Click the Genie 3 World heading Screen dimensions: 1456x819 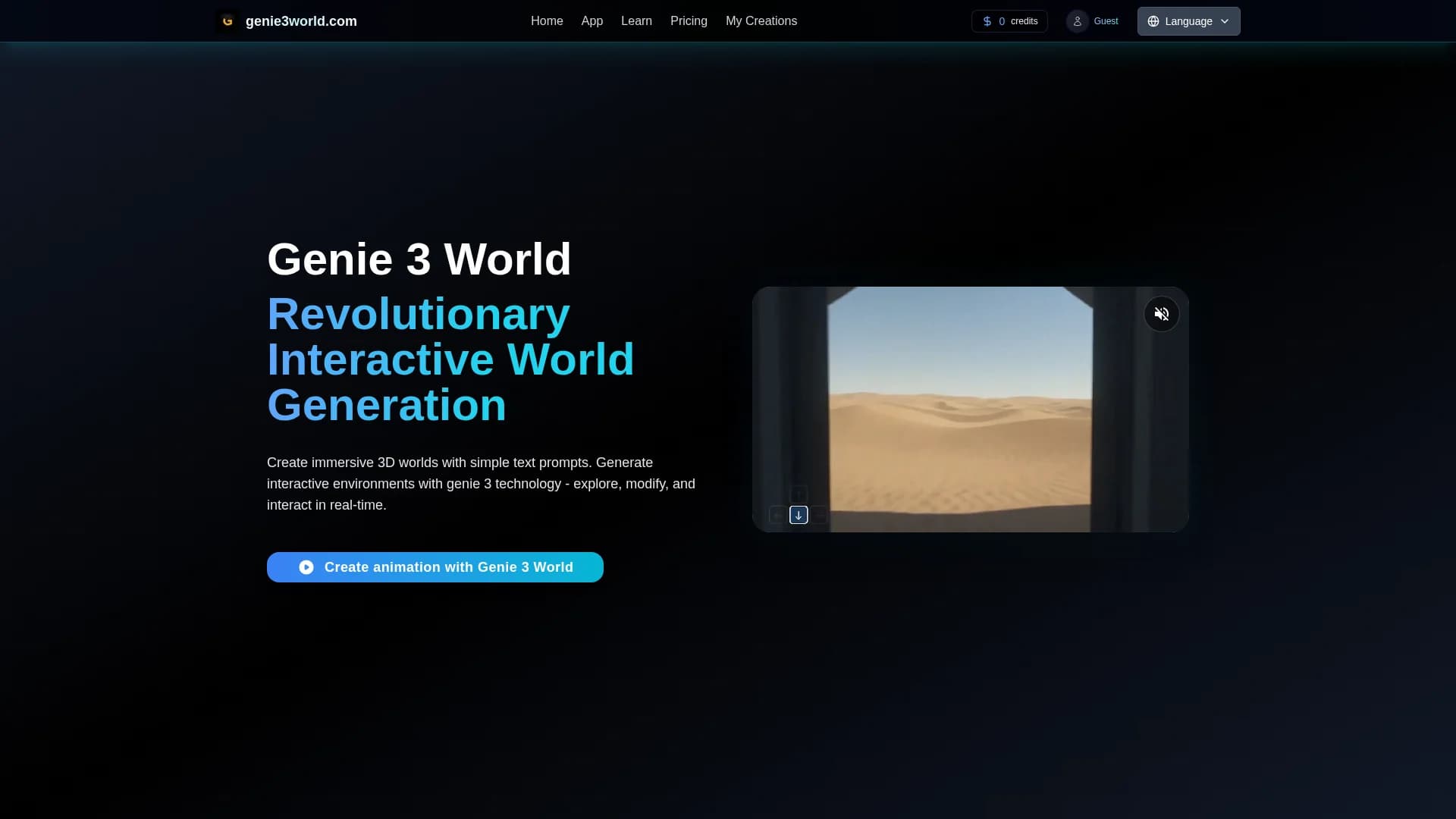point(419,259)
